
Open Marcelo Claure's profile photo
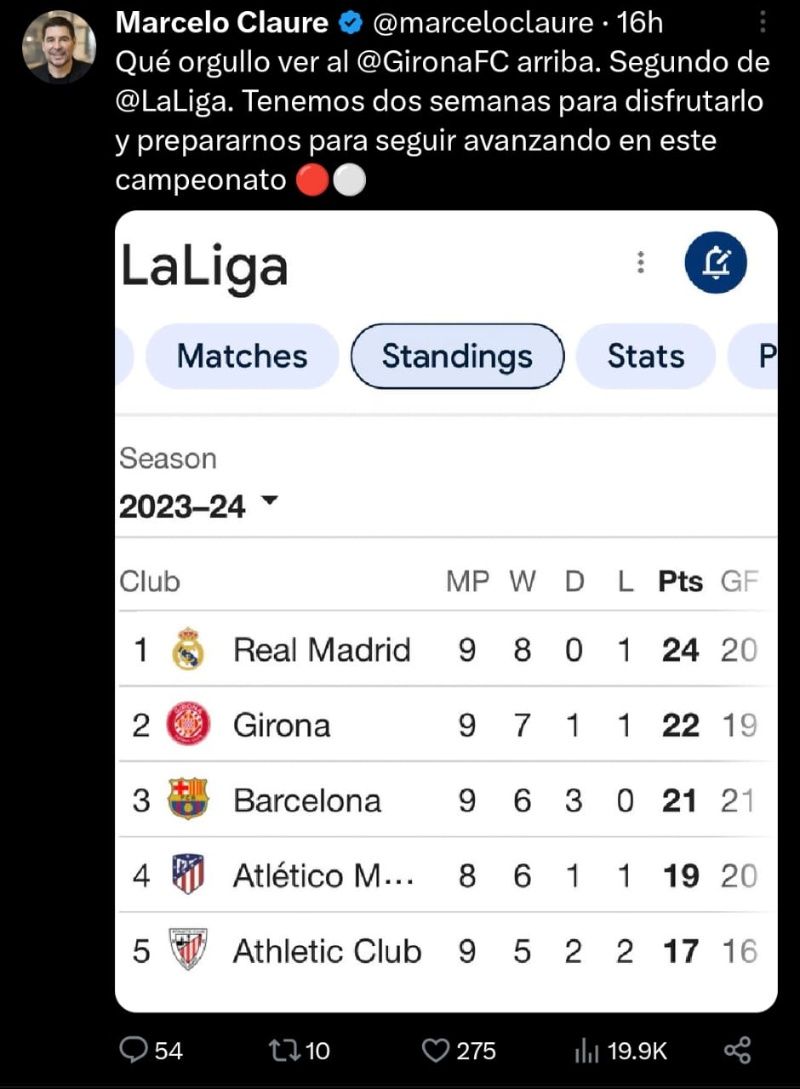click(58, 47)
